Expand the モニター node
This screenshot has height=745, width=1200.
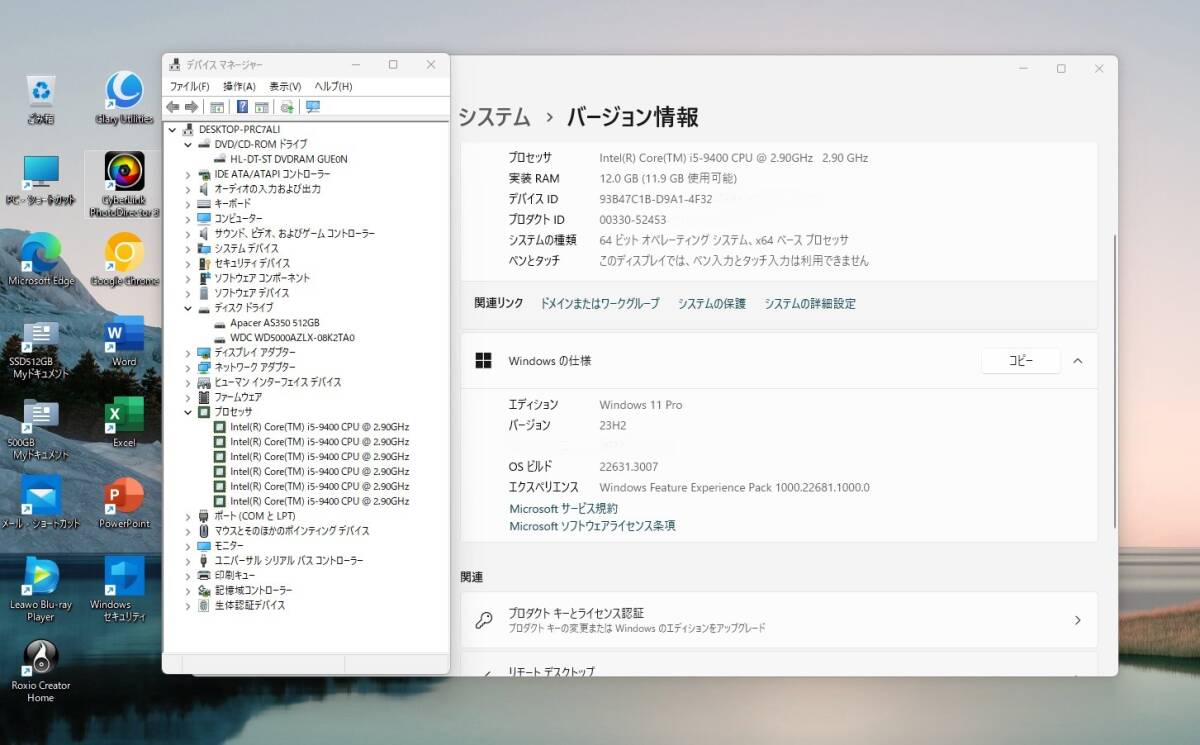coord(188,546)
